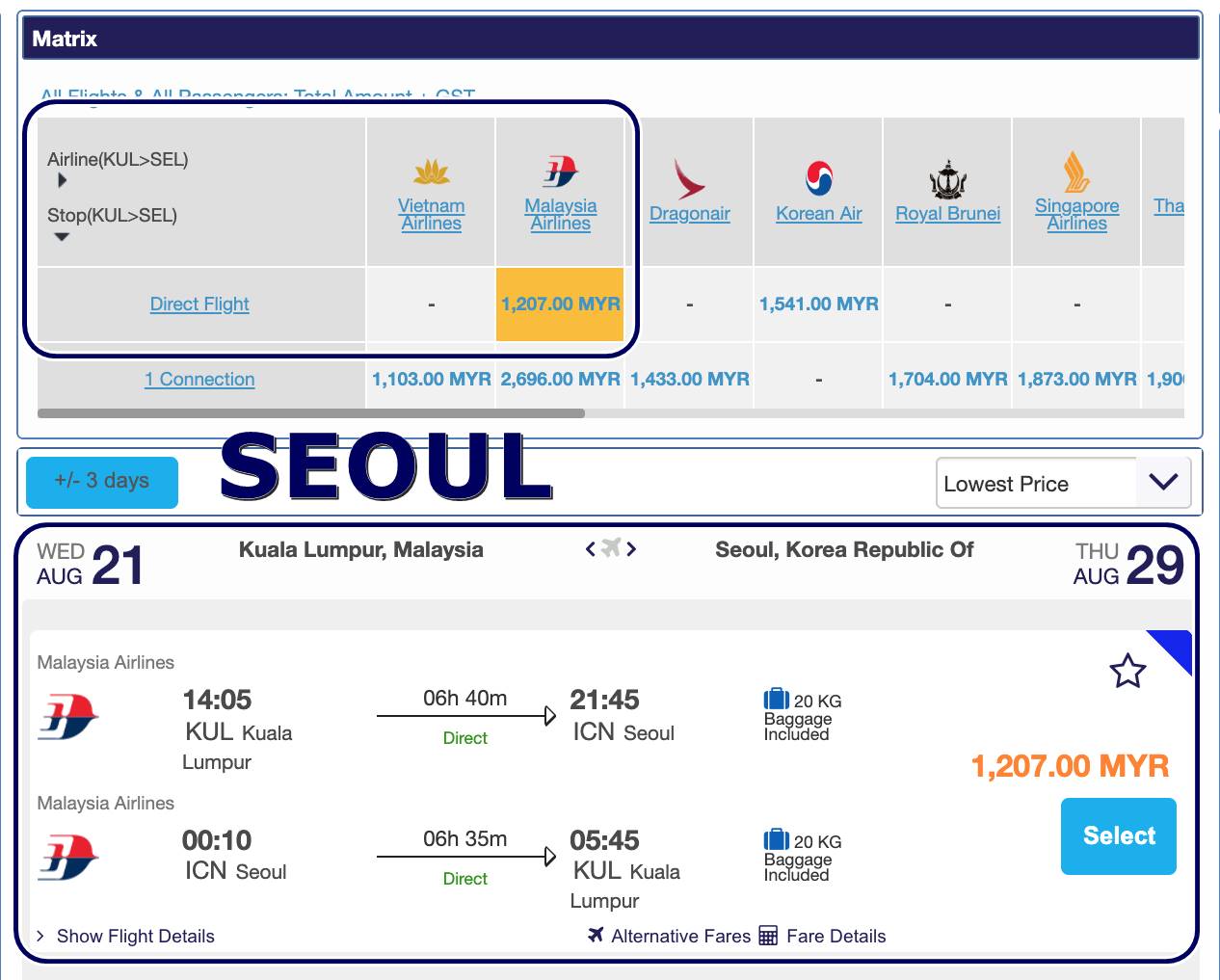
Task: Click the Vietnam Airlines lotus logo
Action: point(432,172)
